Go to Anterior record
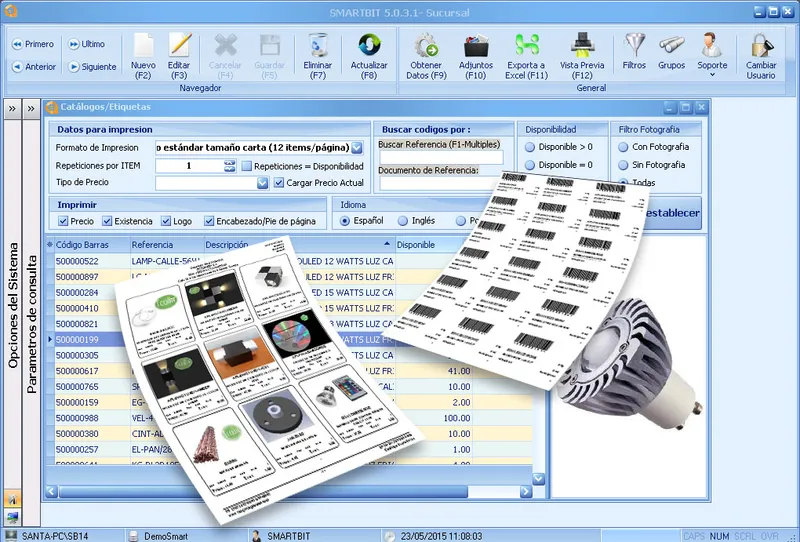 click(34, 67)
